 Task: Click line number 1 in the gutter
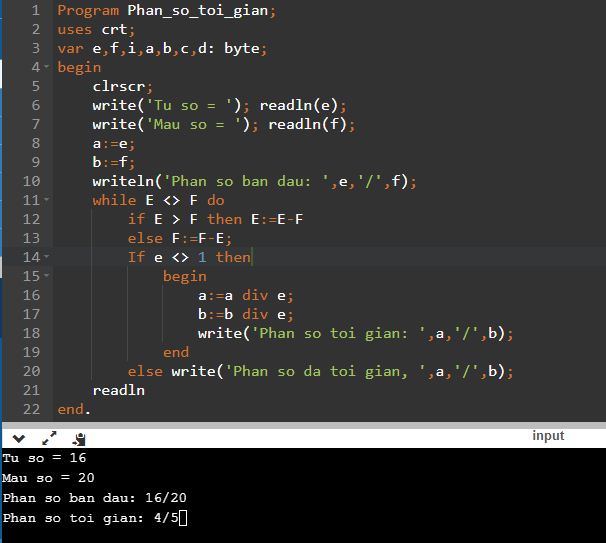(x=36, y=10)
